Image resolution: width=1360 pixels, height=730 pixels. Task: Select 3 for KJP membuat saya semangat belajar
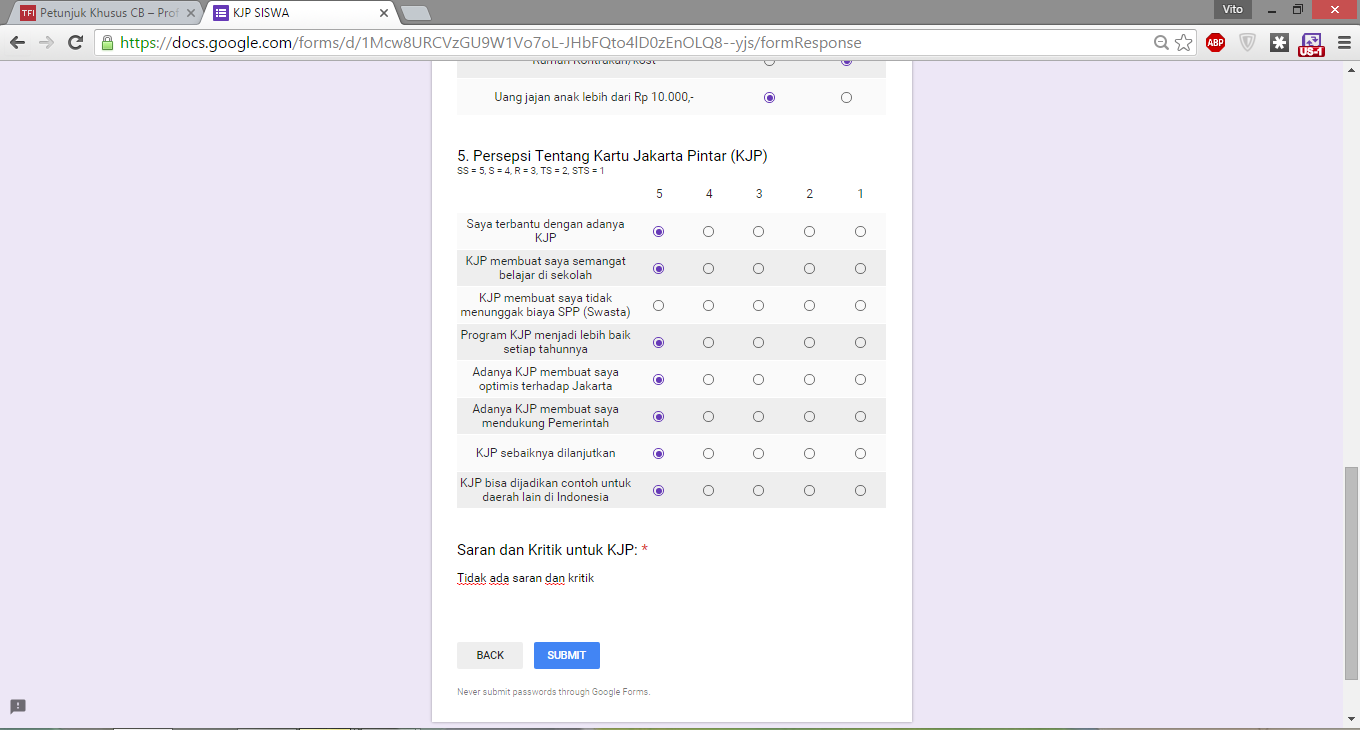tap(759, 268)
